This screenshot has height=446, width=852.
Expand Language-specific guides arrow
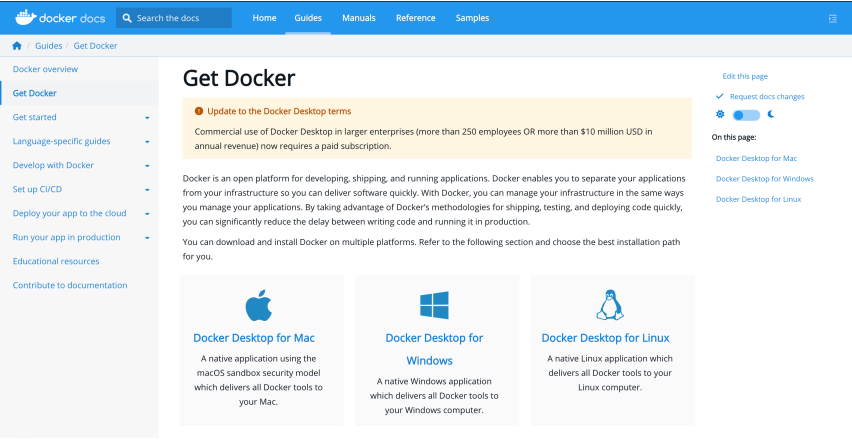click(x=147, y=142)
